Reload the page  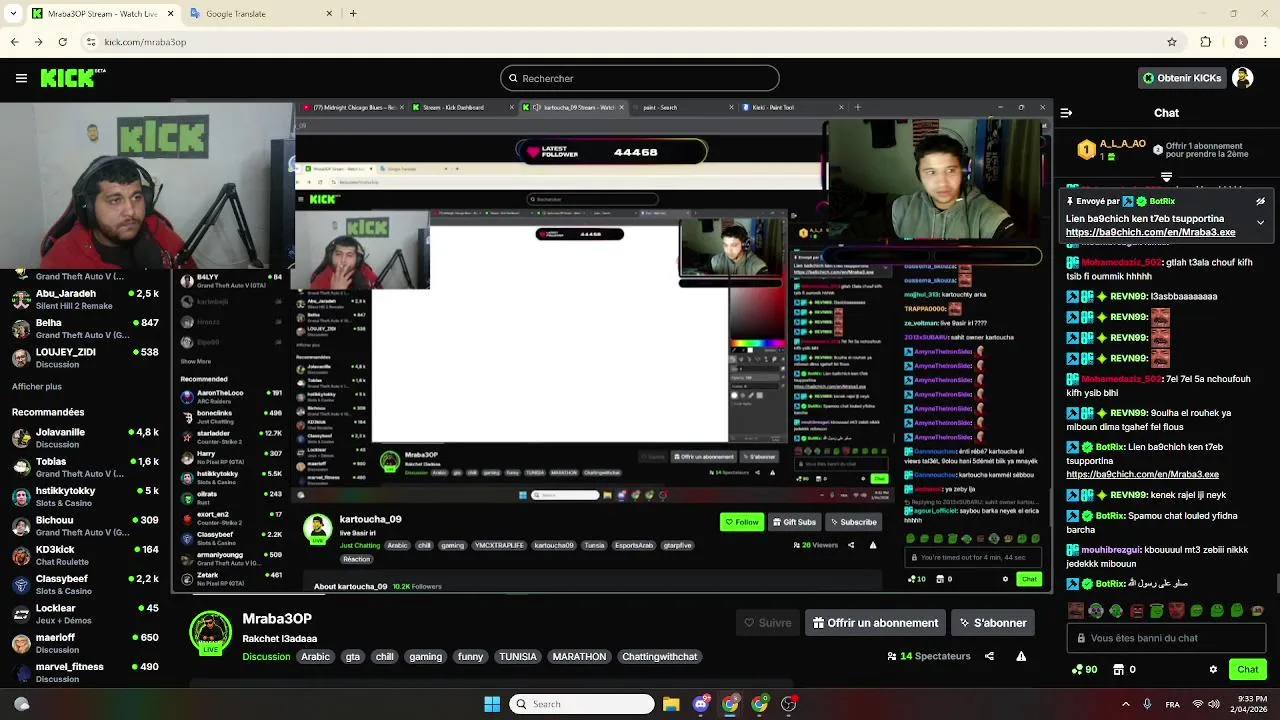pos(62,42)
